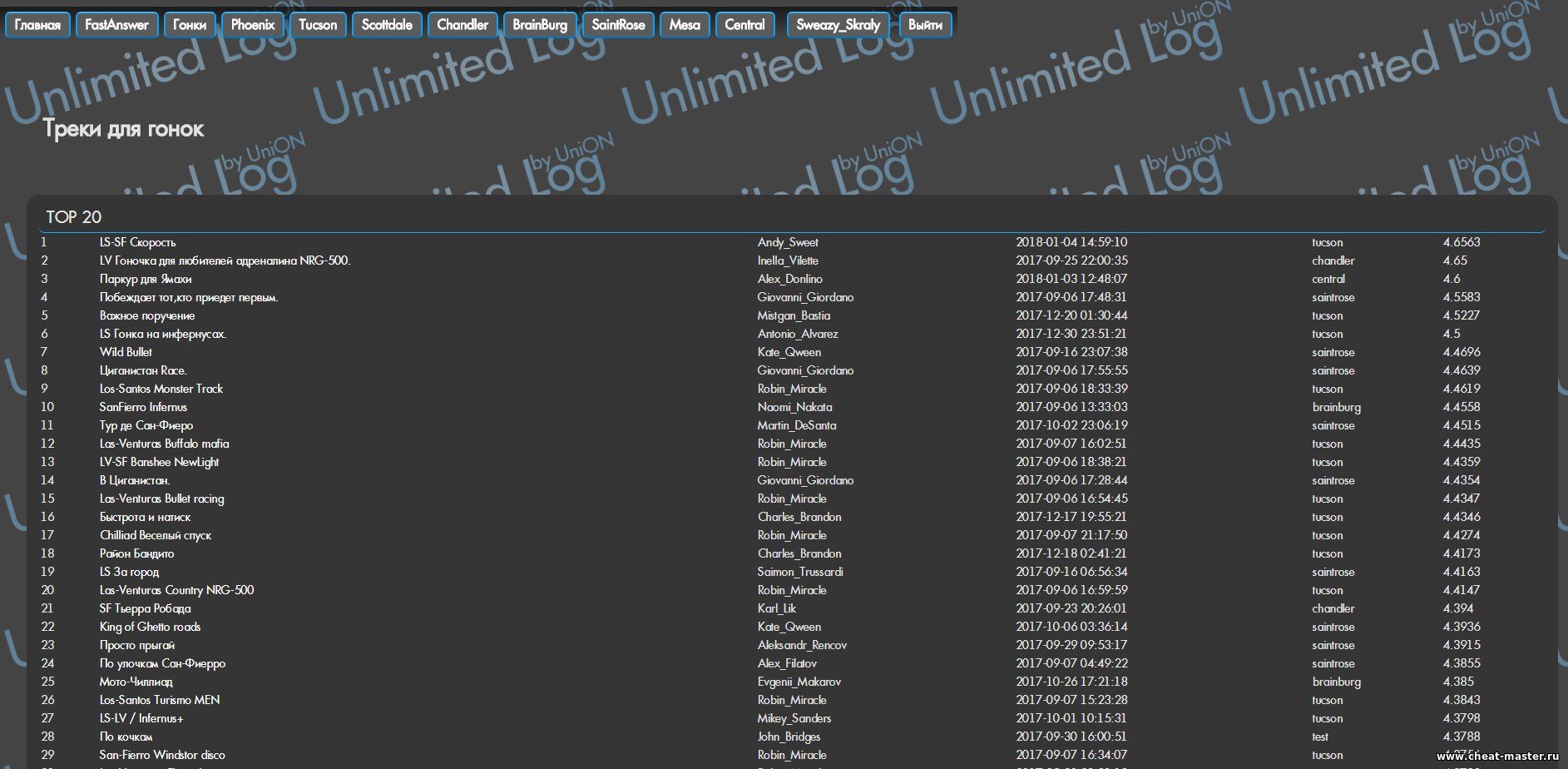Open the Central server page
The width and height of the screenshot is (1568, 769).
point(744,25)
